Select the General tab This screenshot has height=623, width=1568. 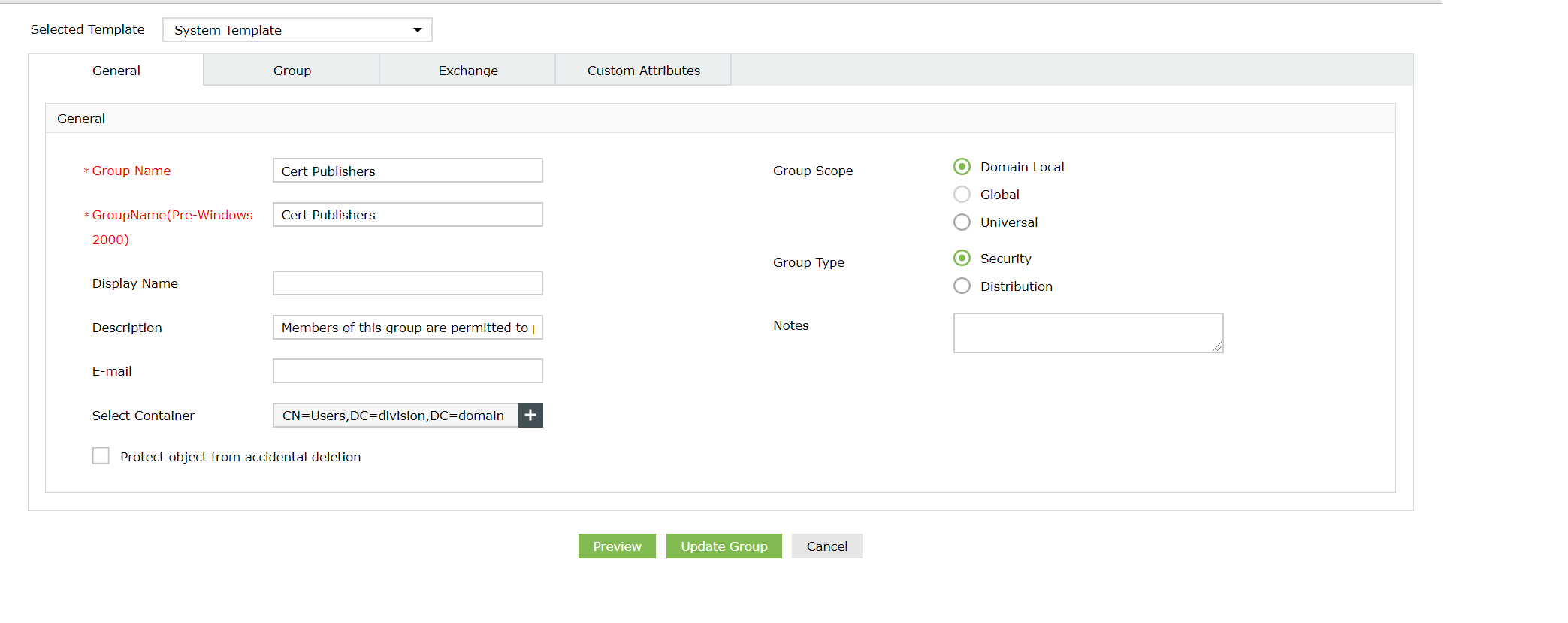(116, 71)
